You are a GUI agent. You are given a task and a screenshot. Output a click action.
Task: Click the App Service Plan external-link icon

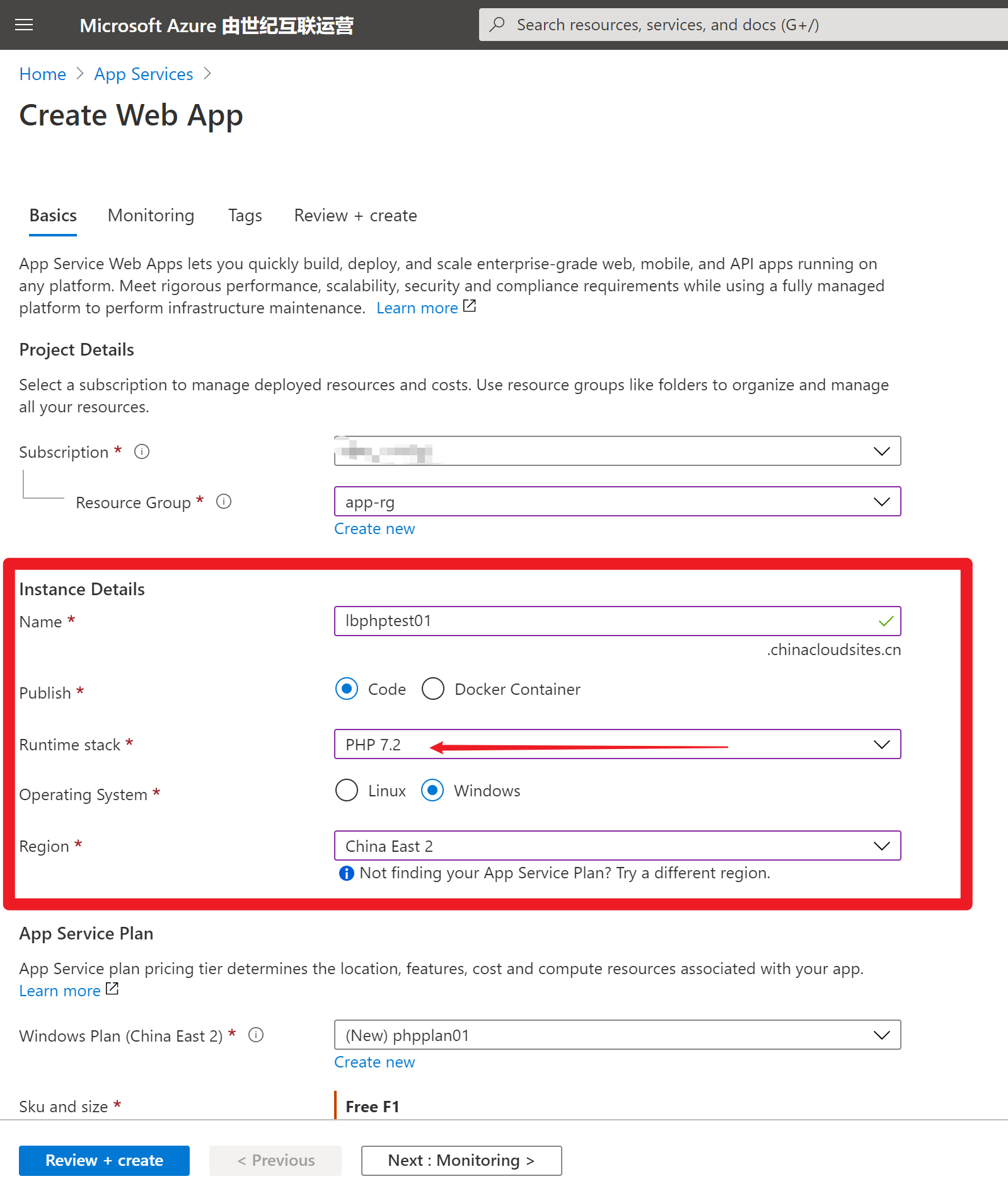[x=112, y=989]
